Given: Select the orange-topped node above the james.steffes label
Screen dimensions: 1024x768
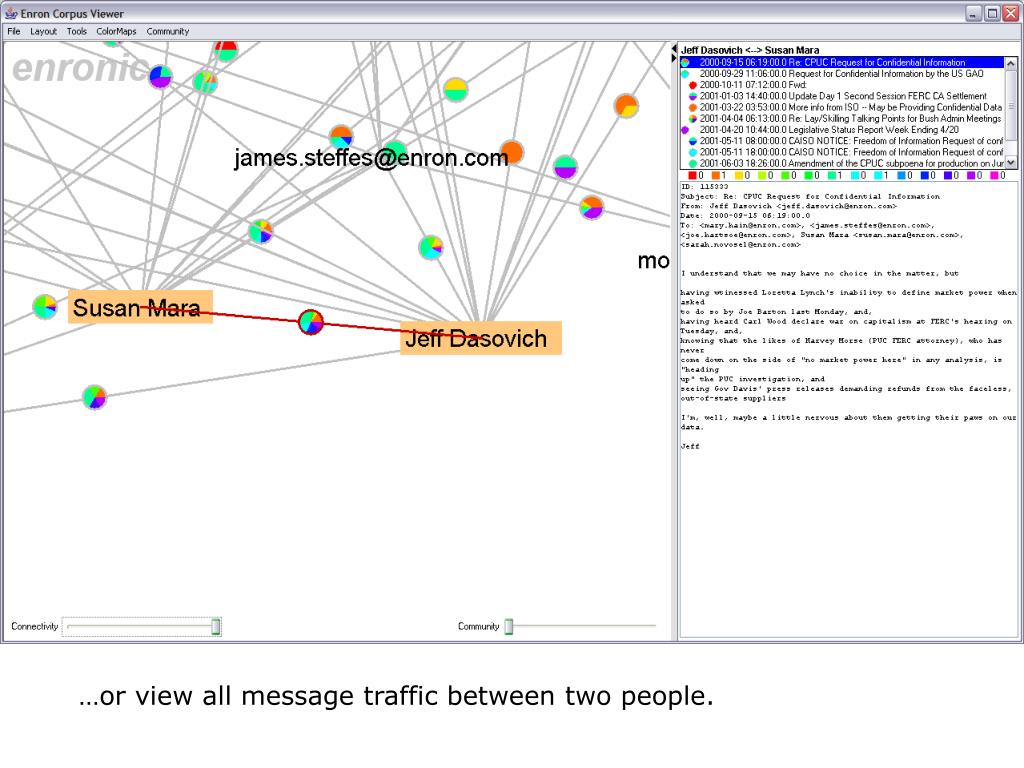Looking at the screenshot, I should [341, 137].
